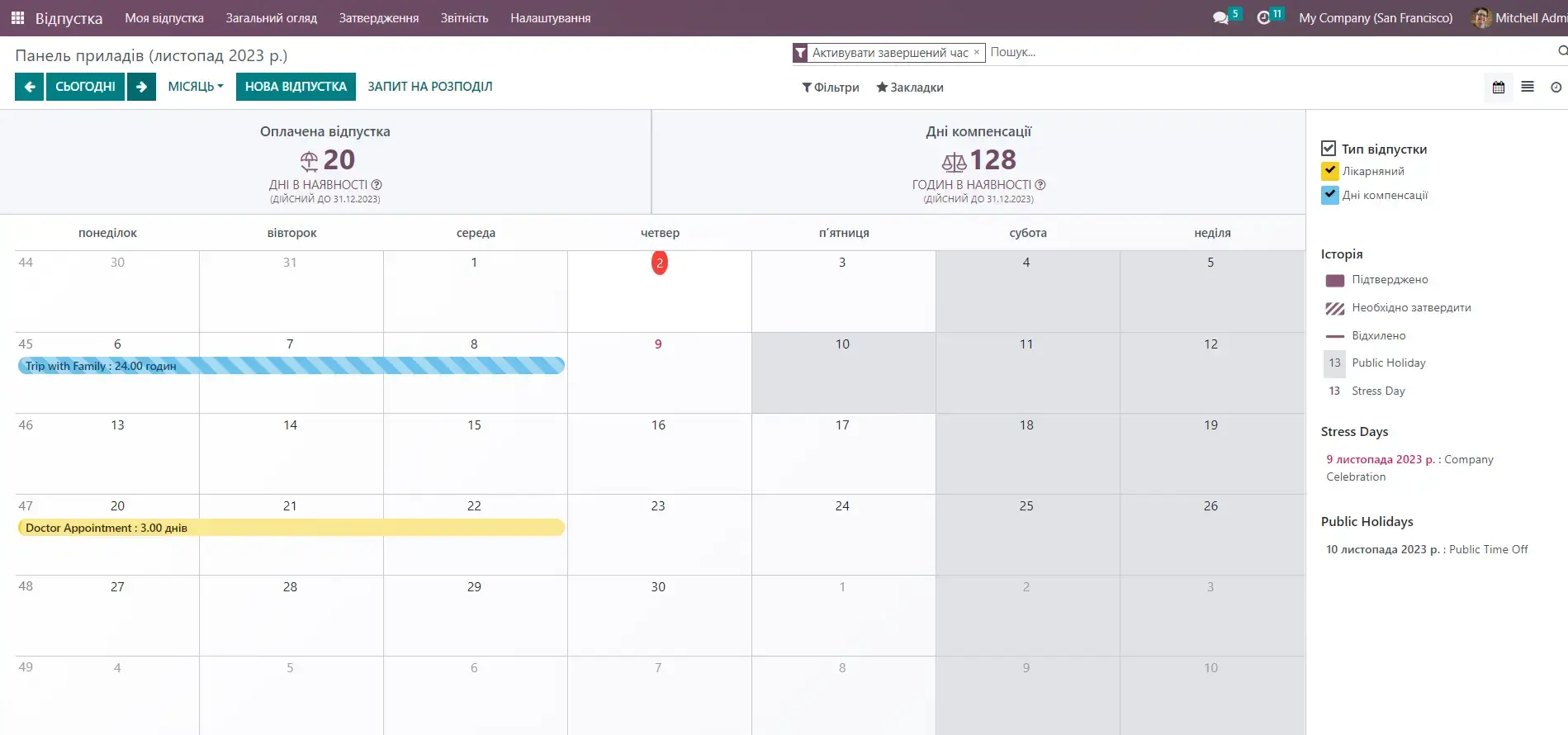Screen dimensions: 1568x735
Task: Open the activities clock icon
Action: pos(1263,18)
